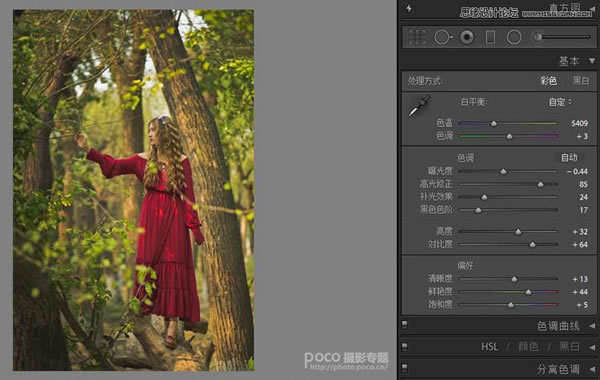Toggle the 色调曲线 panel switch
Image resolution: width=600 pixels, height=380 pixels.
404,325
